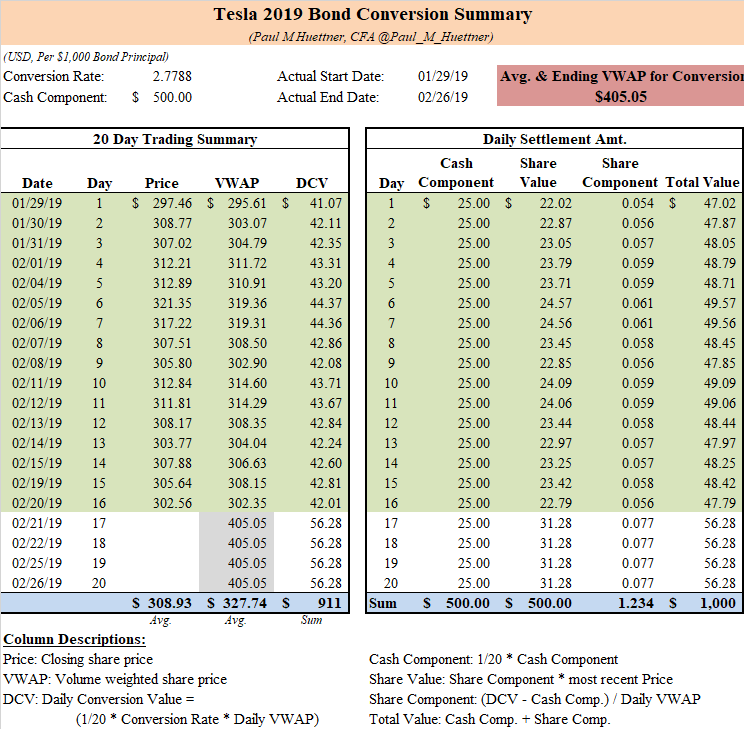
Task: Select the 'Total Value' column header
Action: pyautogui.click(x=702, y=182)
